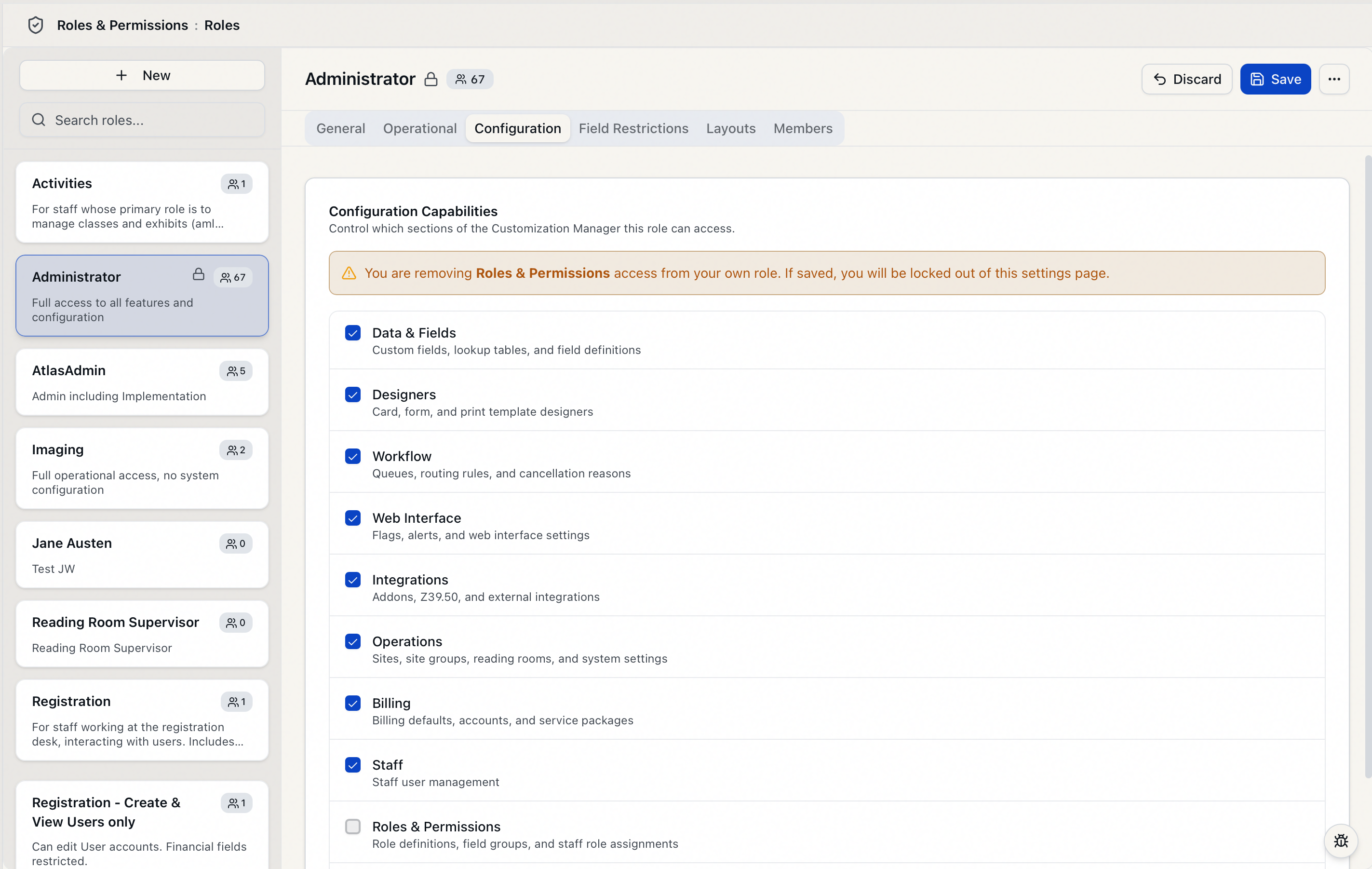Toggle the Web Interface checkbox
The height and width of the screenshot is (869, 1372).
tap(353, 518)
